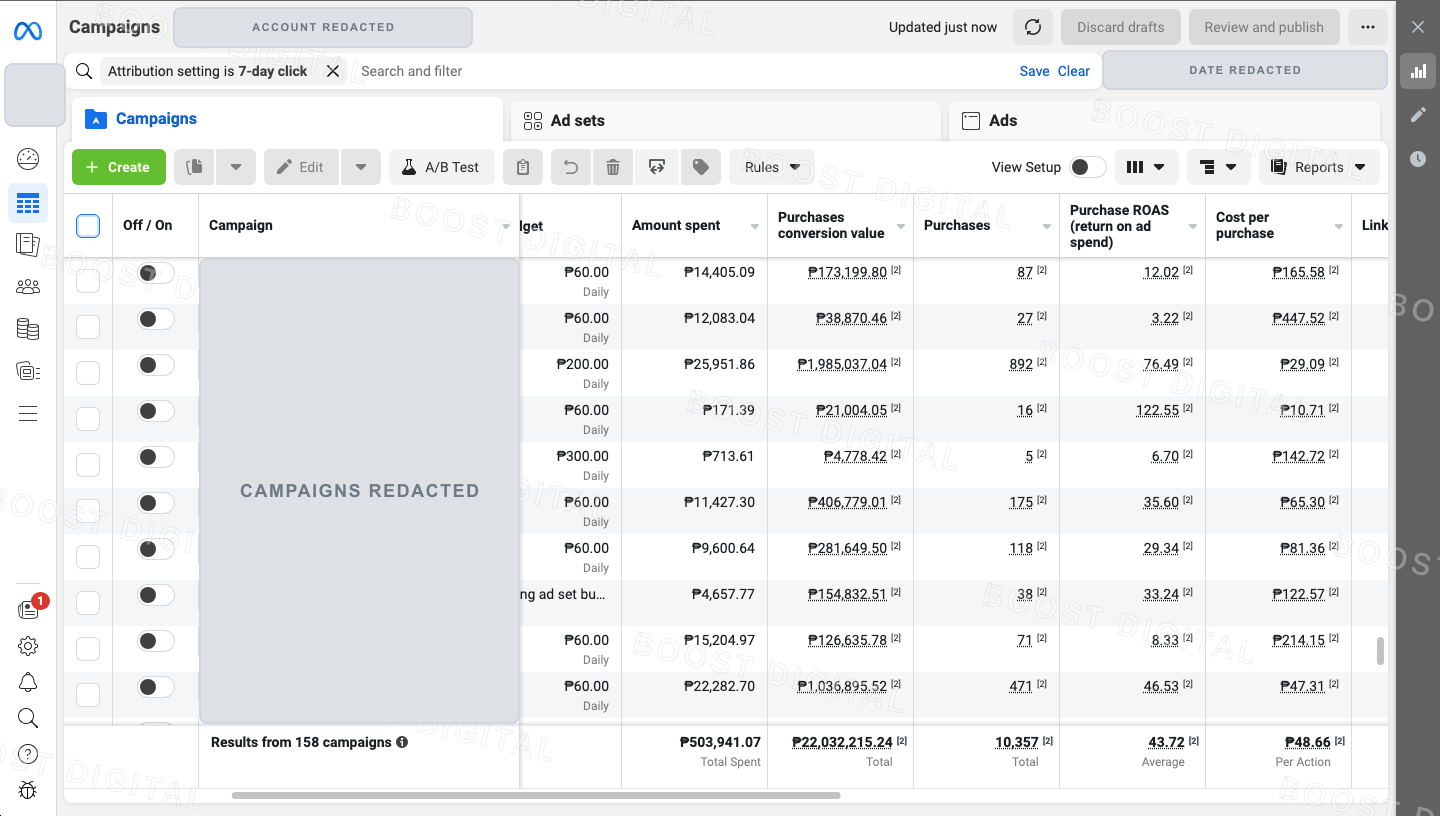Open the pencil edit icon in right panel

pyautogui.click(x=1418, y=115)
